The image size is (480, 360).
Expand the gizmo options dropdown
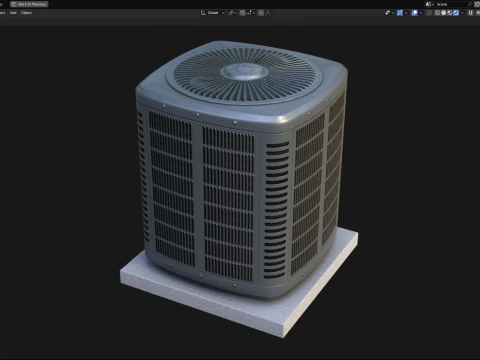coord(406,13)
